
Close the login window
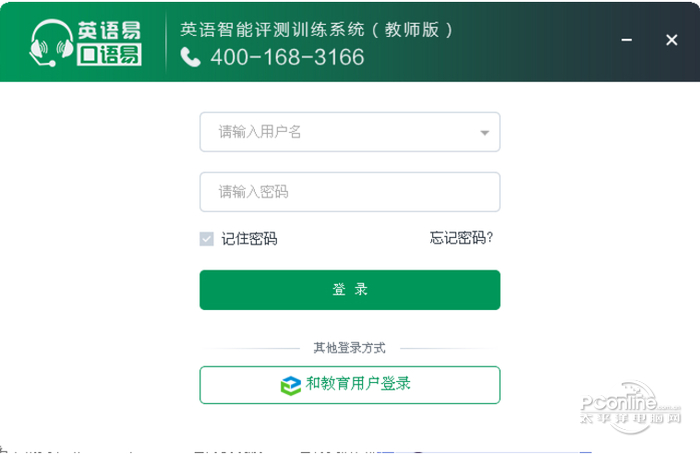pos(671,40)
